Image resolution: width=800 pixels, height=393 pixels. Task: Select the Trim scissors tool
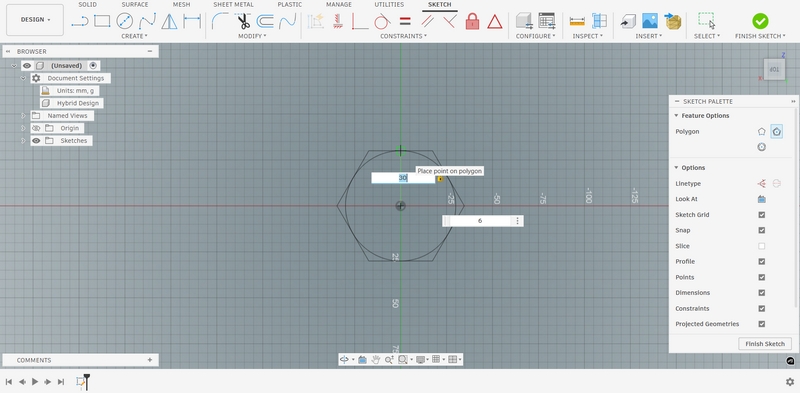[243, 21]
